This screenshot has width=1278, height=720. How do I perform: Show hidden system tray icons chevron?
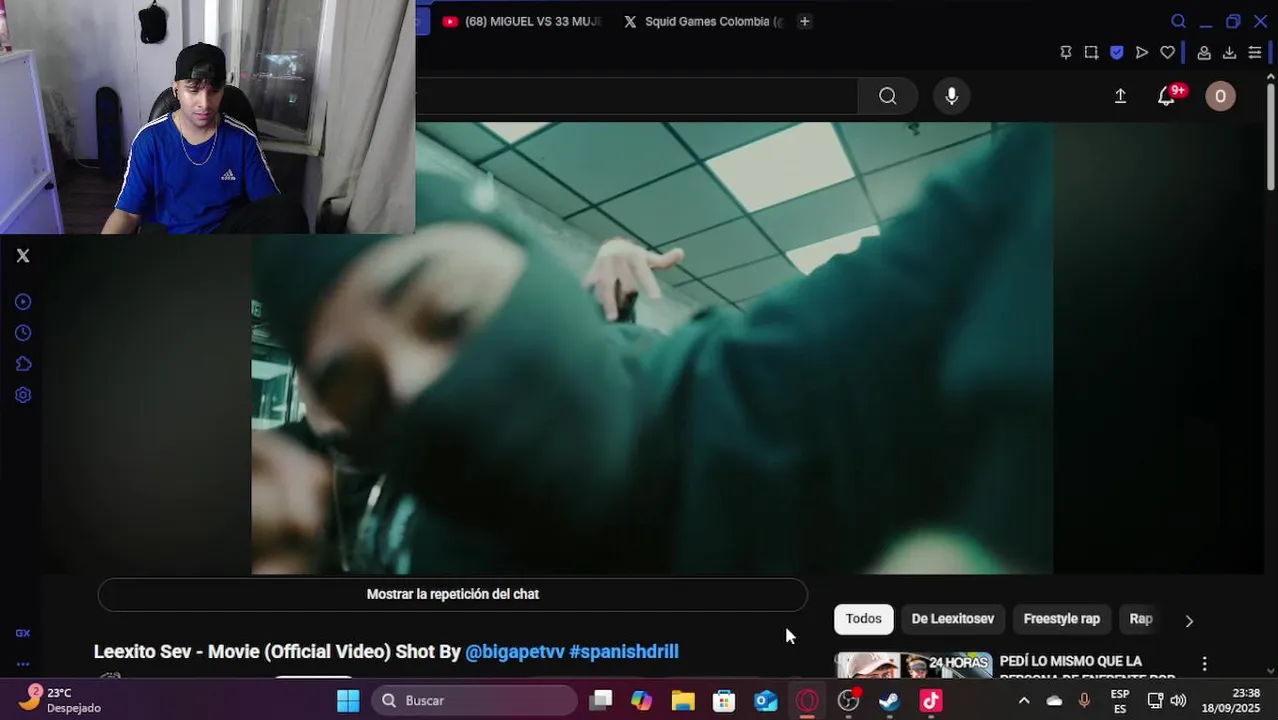point(1023,700)
